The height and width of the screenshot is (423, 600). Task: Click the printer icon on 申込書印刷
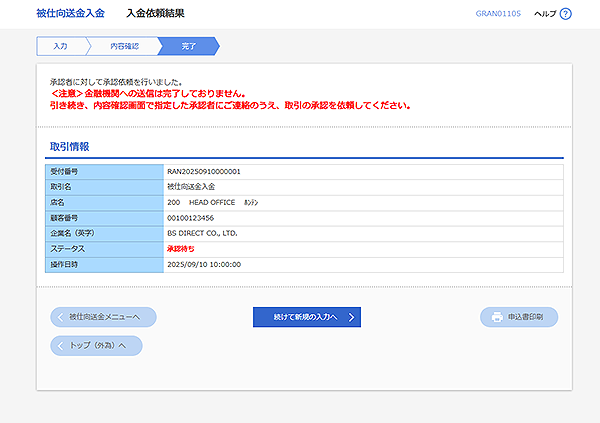pos(497,317)
